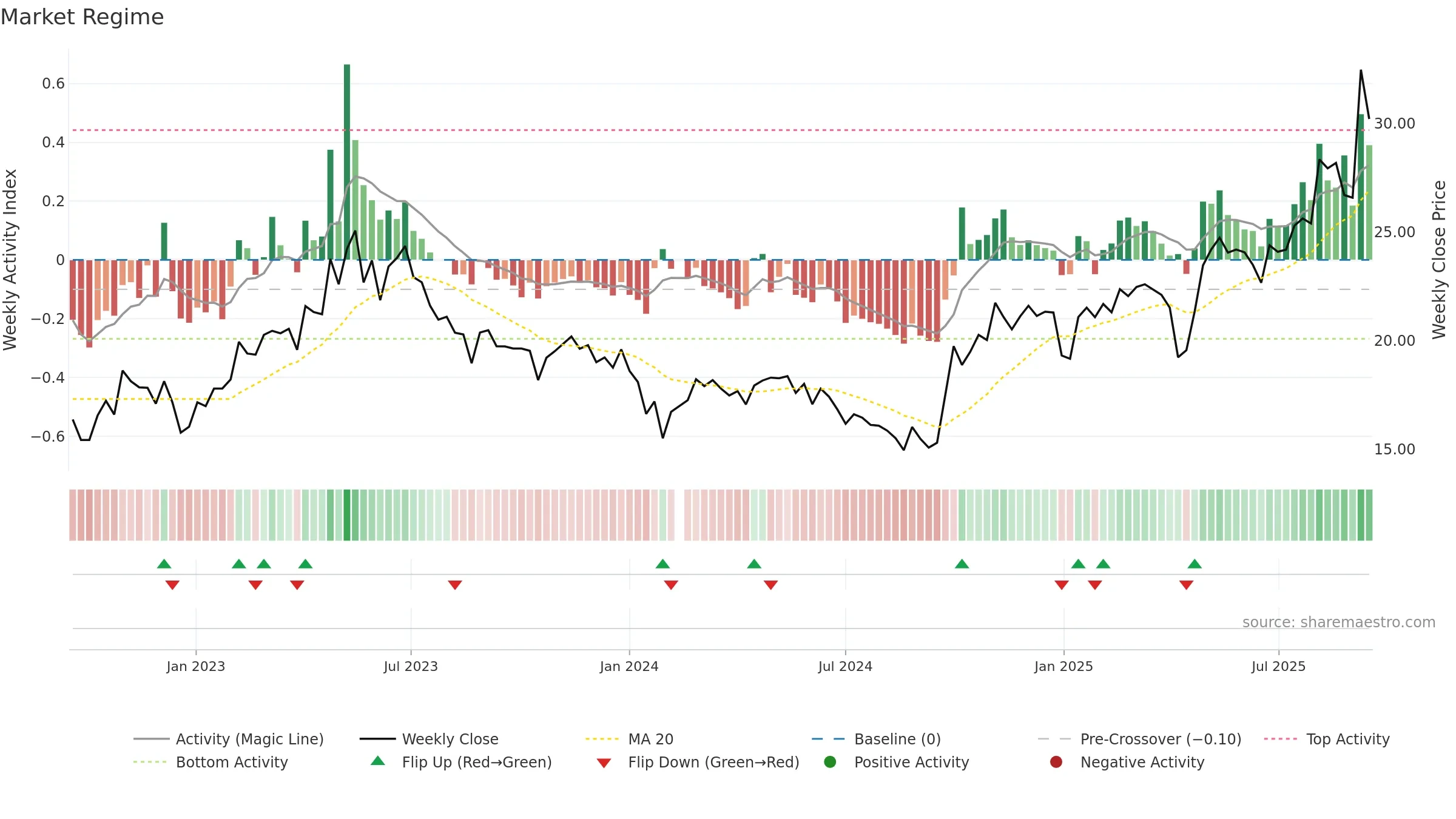Click the −0.6 tick on left axis
Image resolution: width=1456 pixels, height=819 pixels.
click(x=48, y=437)
